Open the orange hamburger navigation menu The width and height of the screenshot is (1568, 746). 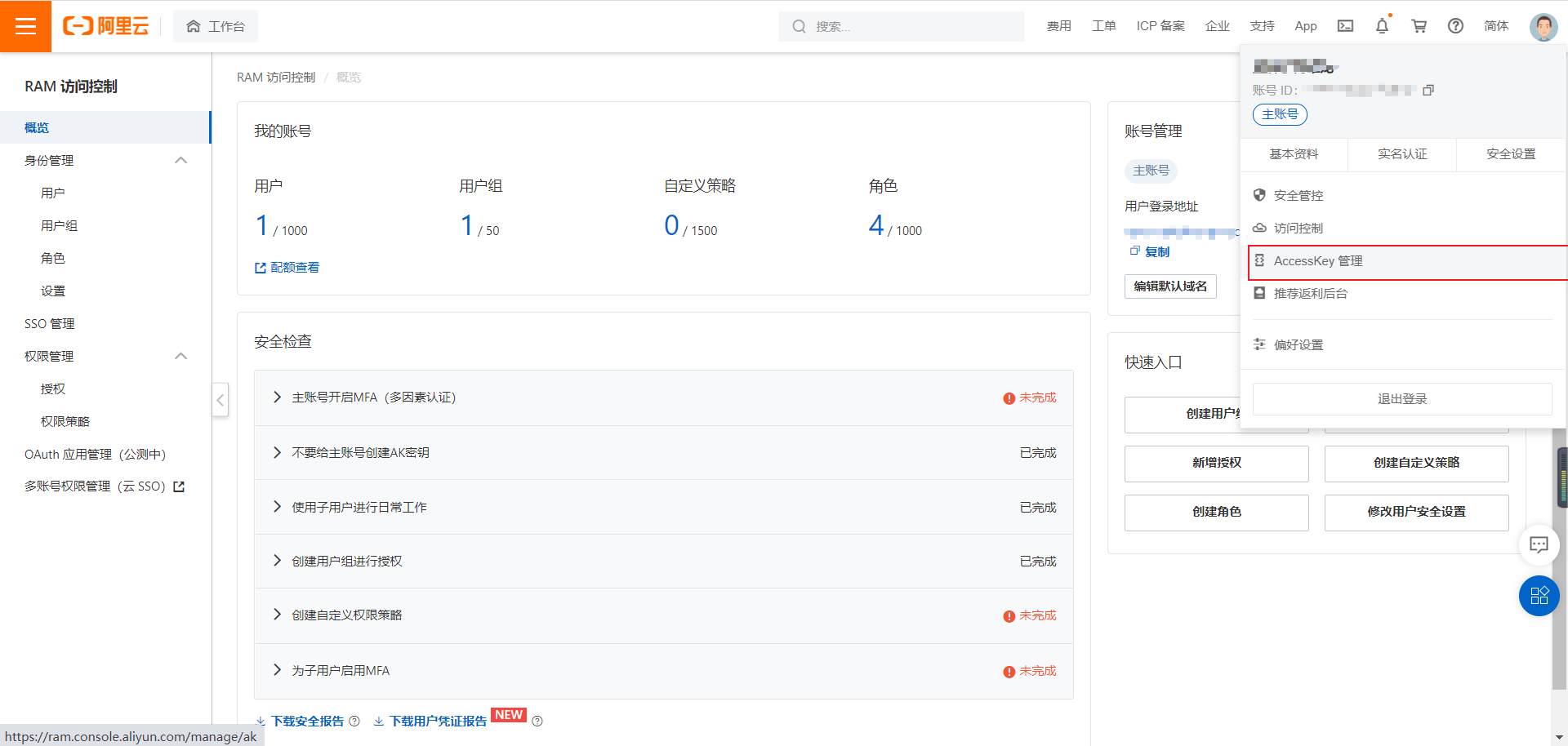(25, 26)
